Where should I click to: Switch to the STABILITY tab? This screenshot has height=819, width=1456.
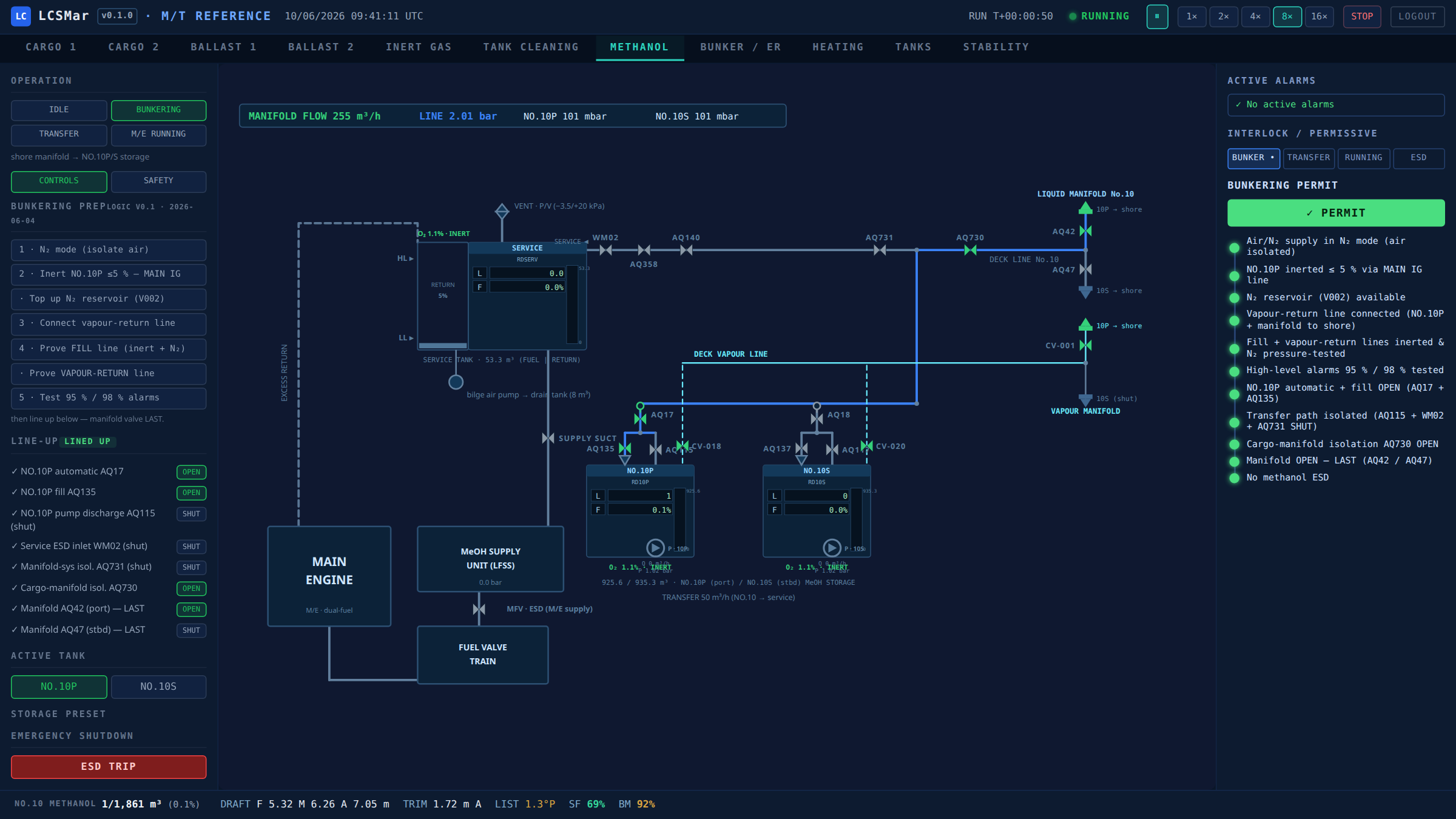pyautogui.click(x=996, y=47)
